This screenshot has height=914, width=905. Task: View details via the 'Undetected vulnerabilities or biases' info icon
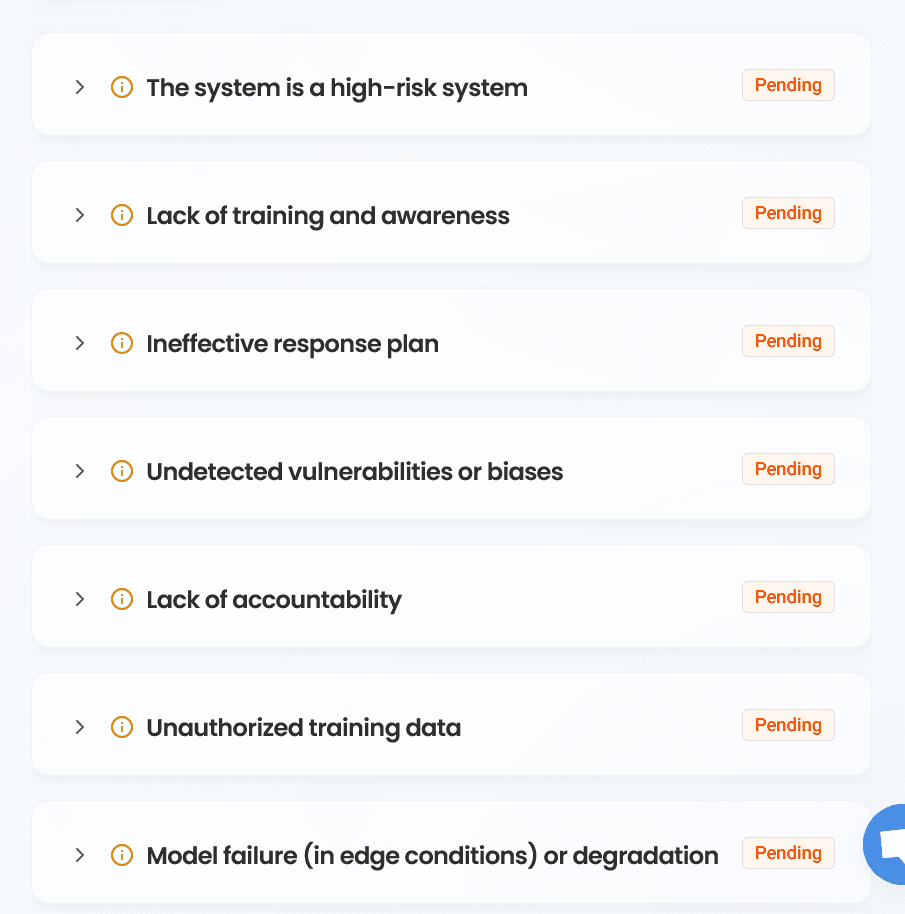(121, 471)
